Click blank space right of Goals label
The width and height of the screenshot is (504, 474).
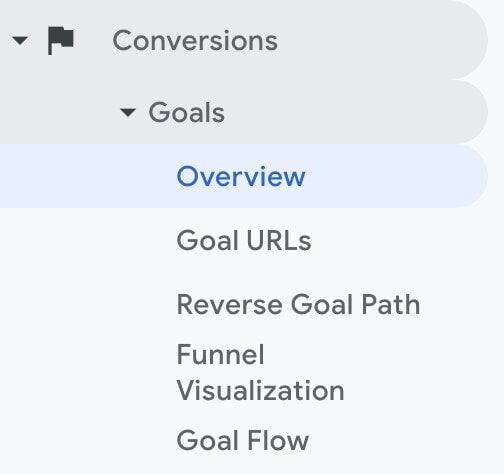click(x=353, y=112)
